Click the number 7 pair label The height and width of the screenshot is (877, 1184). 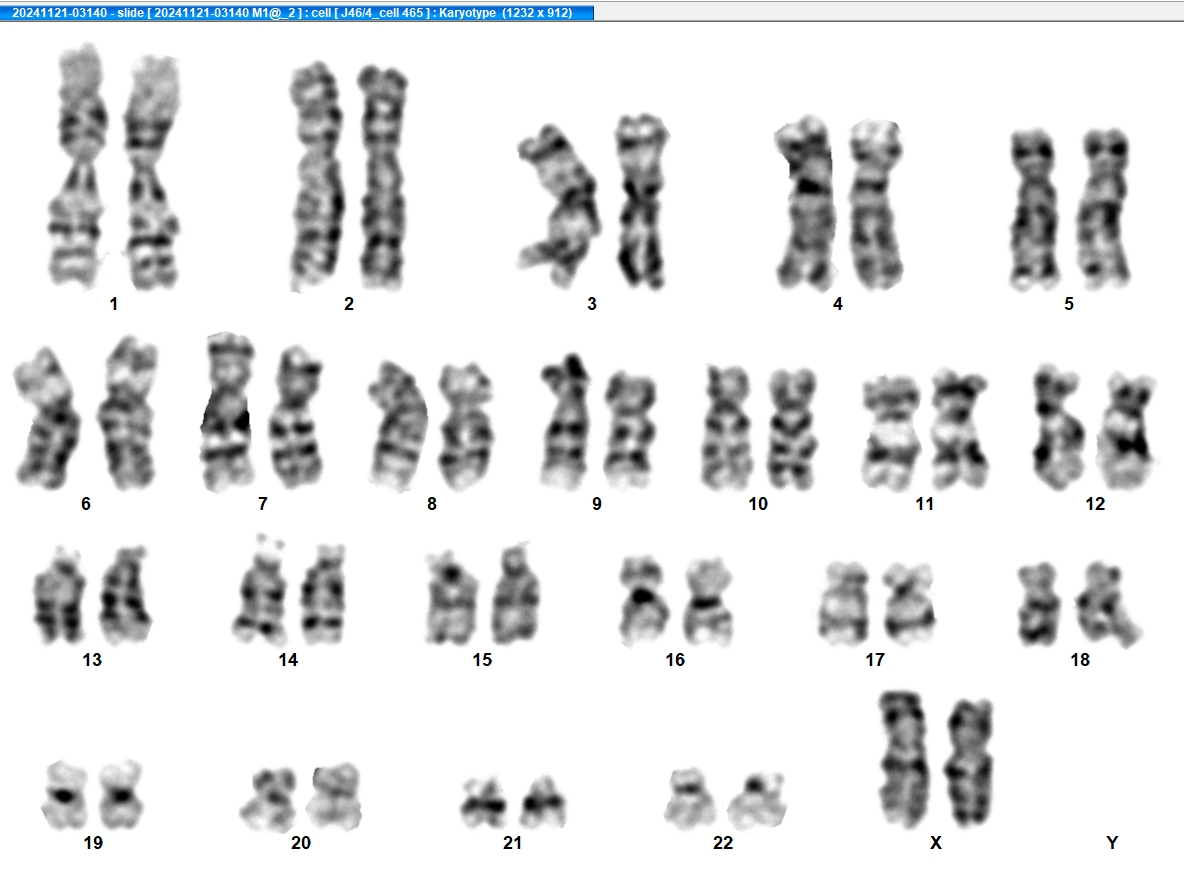click(262, 504)
